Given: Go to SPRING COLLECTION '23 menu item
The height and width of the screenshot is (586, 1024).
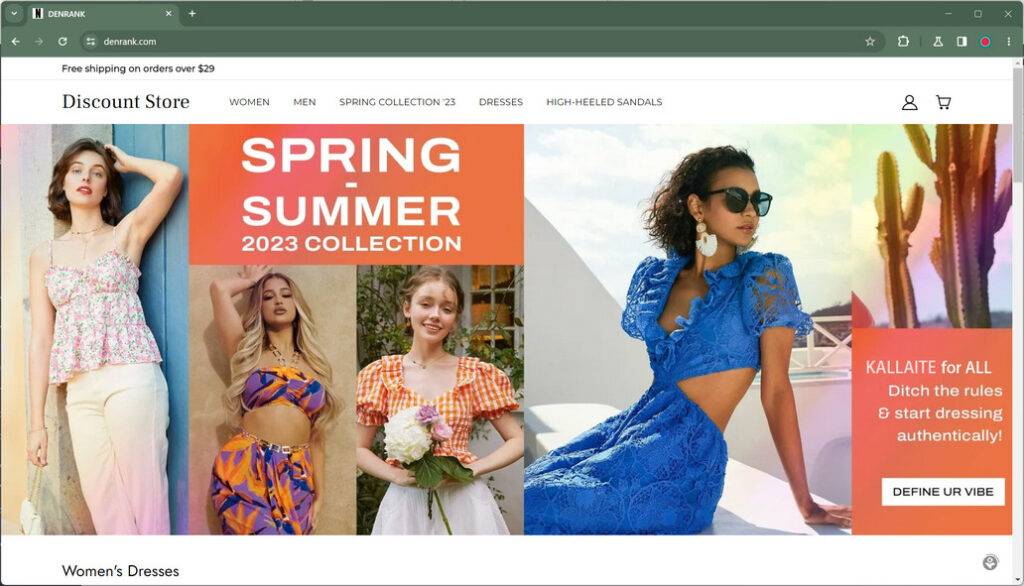Looking at the screenshot, I should (397, 102).
